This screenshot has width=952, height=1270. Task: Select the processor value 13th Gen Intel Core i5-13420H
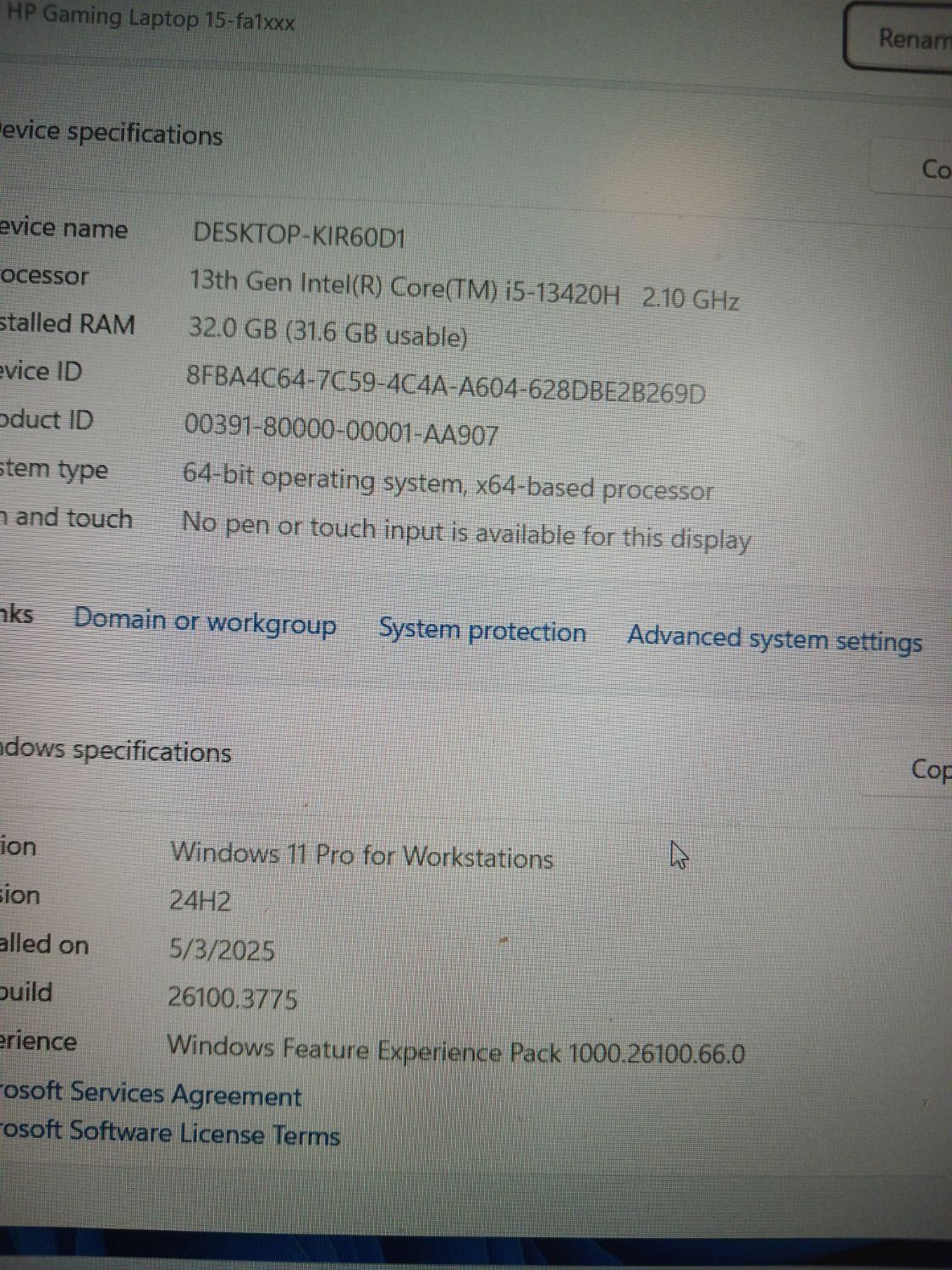click(x=465, y=290)
